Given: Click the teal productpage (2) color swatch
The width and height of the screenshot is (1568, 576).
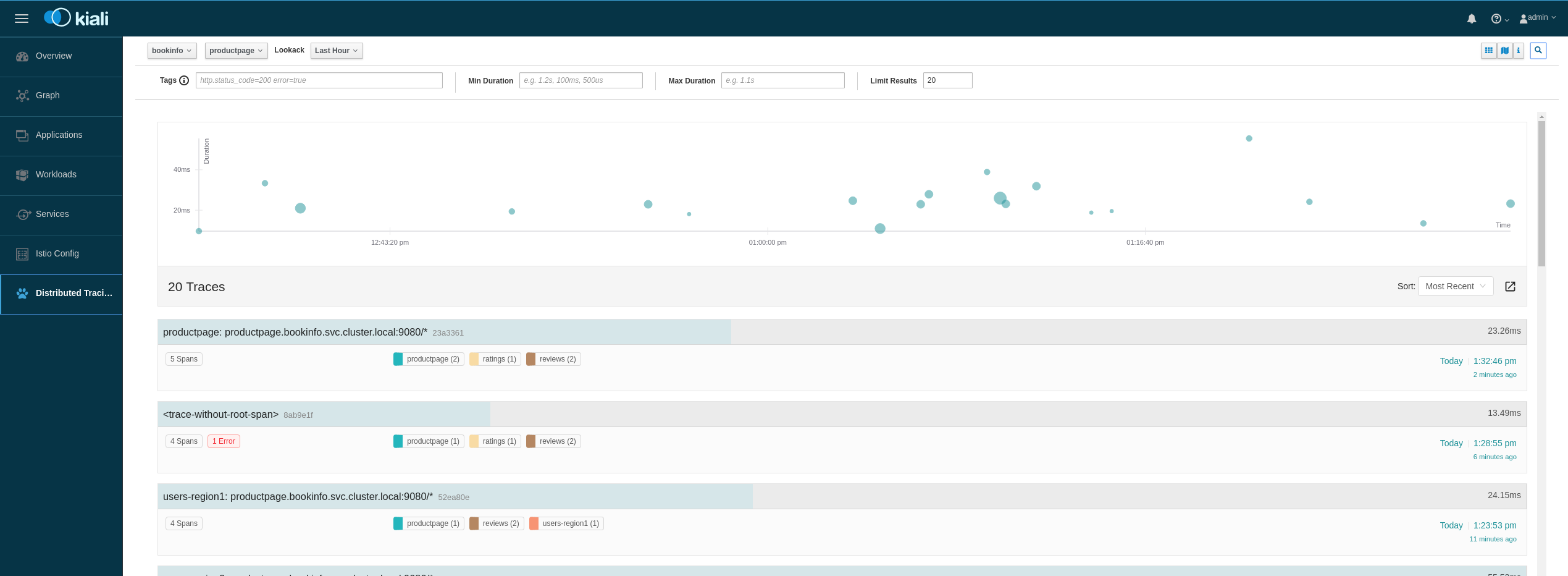Looking at the screenshot, I should (x=398, y=359).
